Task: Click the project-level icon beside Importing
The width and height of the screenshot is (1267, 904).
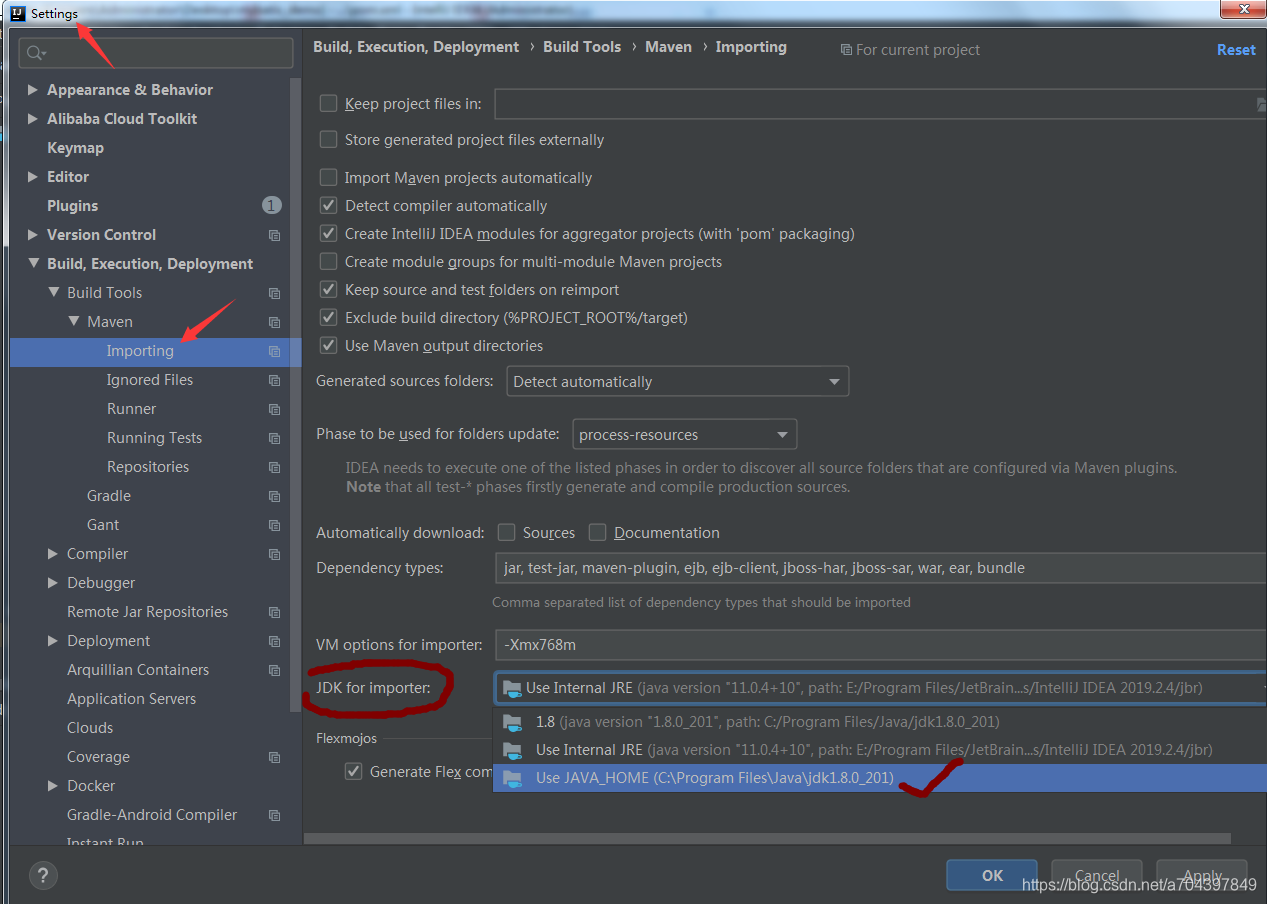Action: click(x=274, y=351)
